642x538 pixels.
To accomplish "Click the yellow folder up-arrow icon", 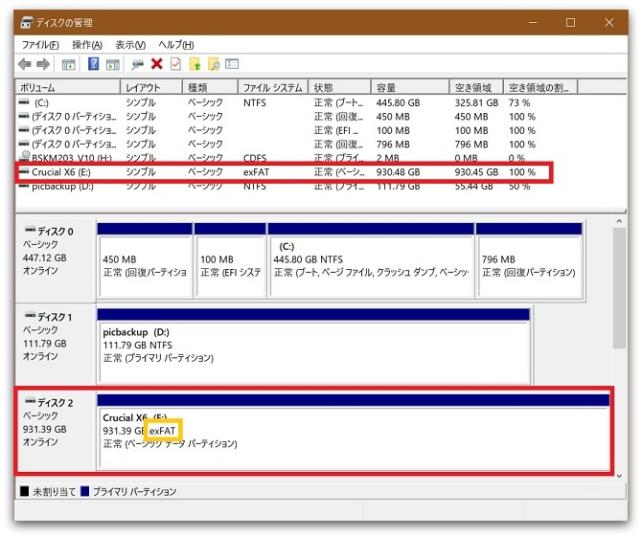I will (x=195, y=64).
